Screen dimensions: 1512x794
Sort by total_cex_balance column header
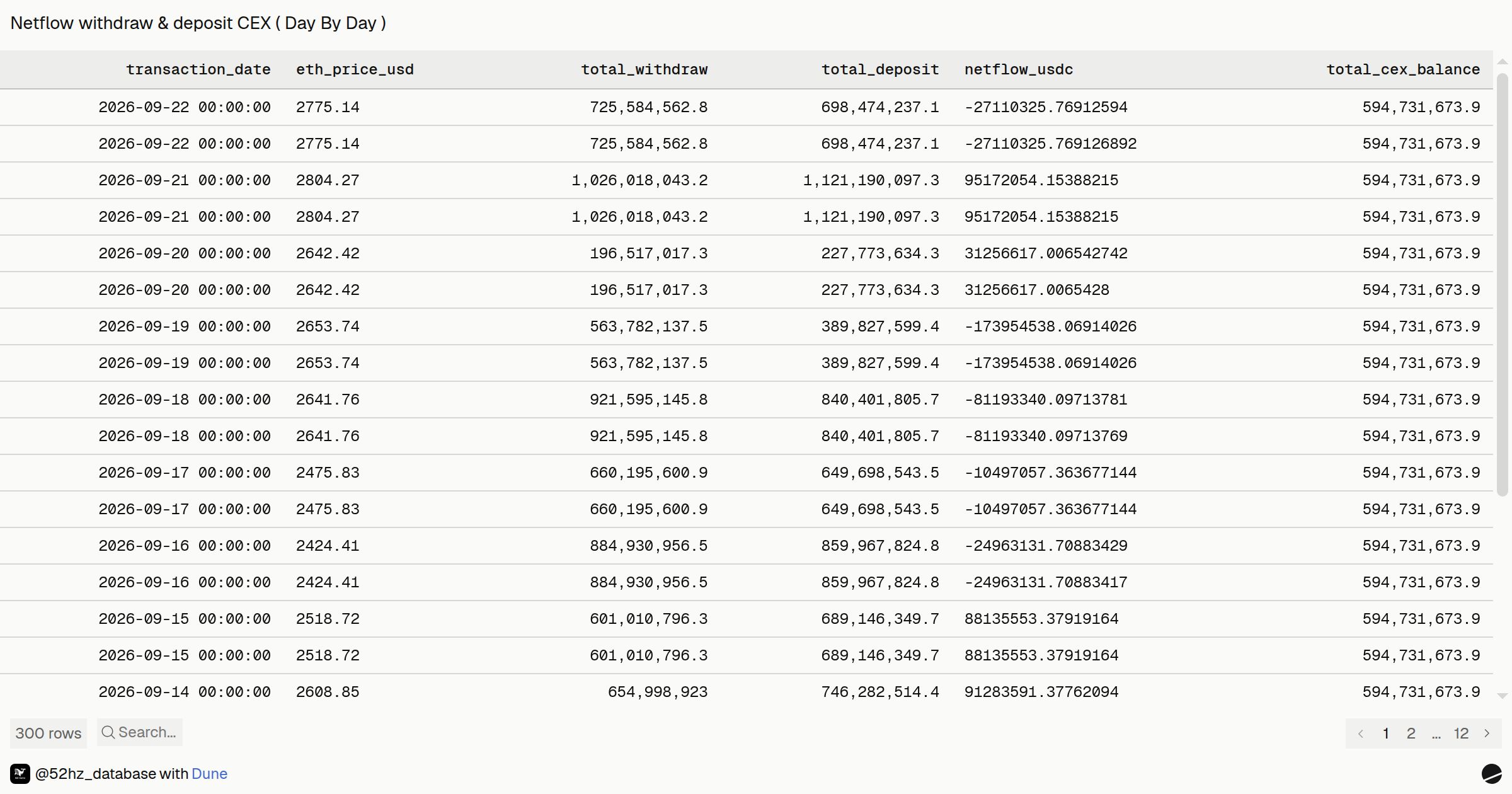(1403, 69)
